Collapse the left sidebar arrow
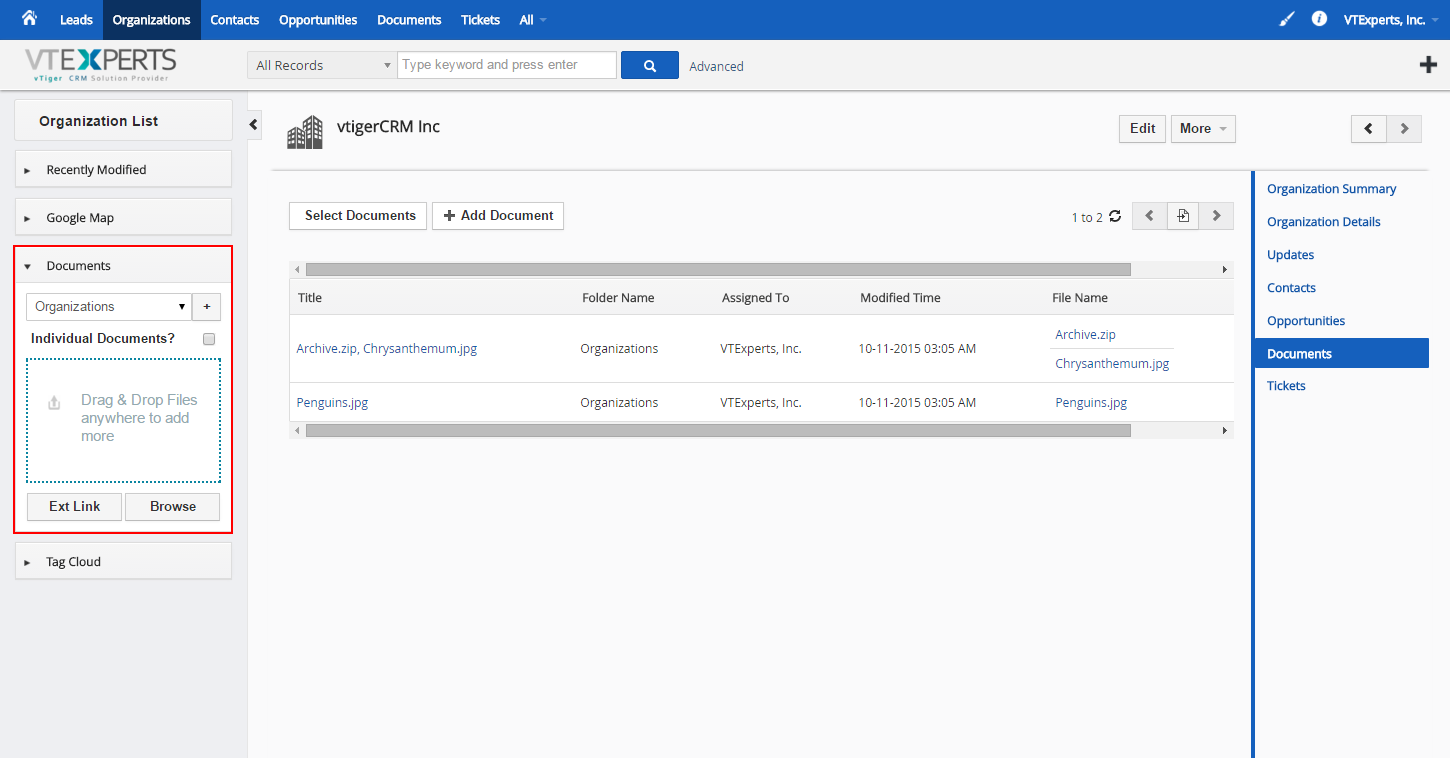 coord(253,124)
